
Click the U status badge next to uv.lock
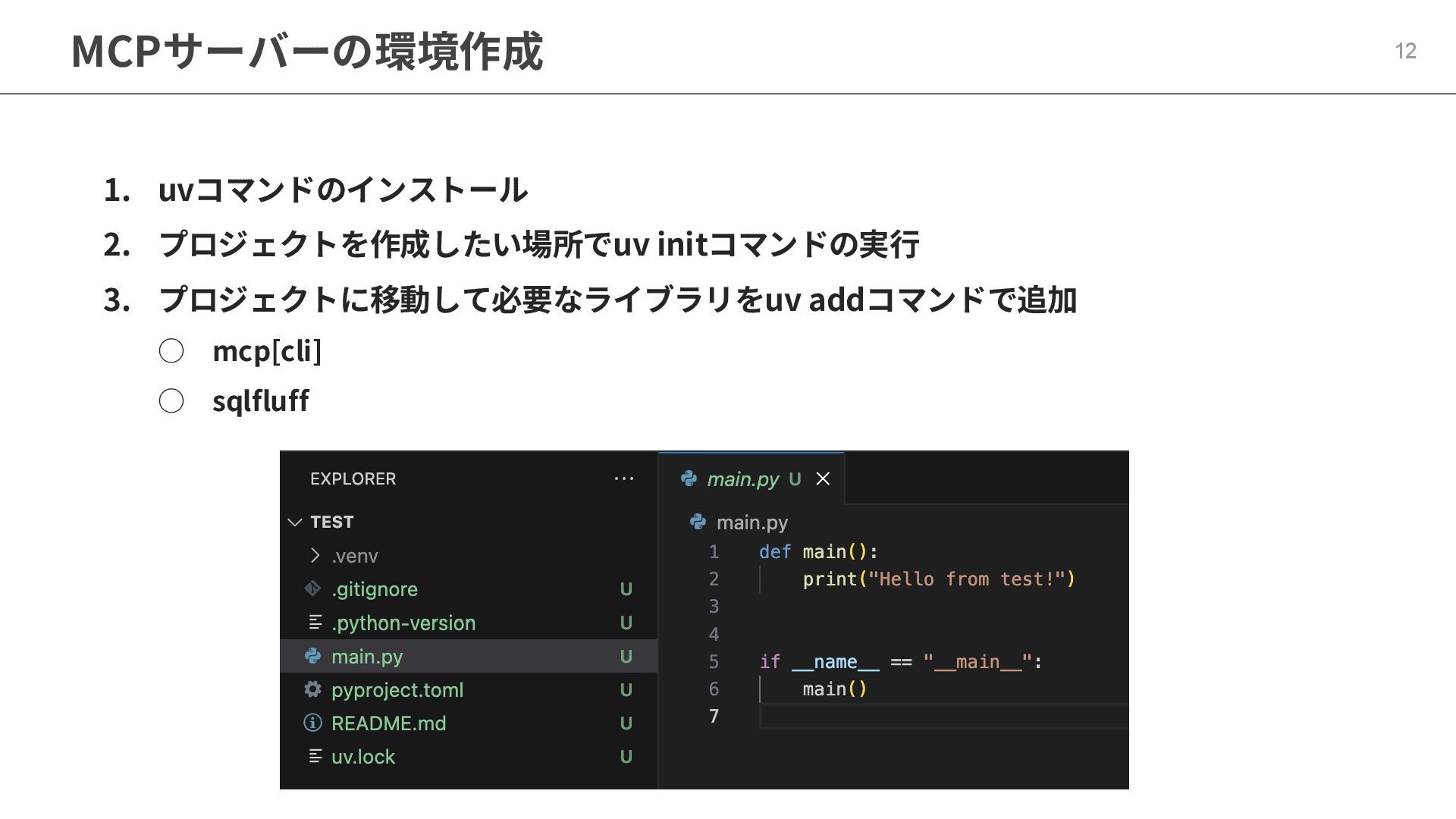pyautogui.click(x=626, y=757)
